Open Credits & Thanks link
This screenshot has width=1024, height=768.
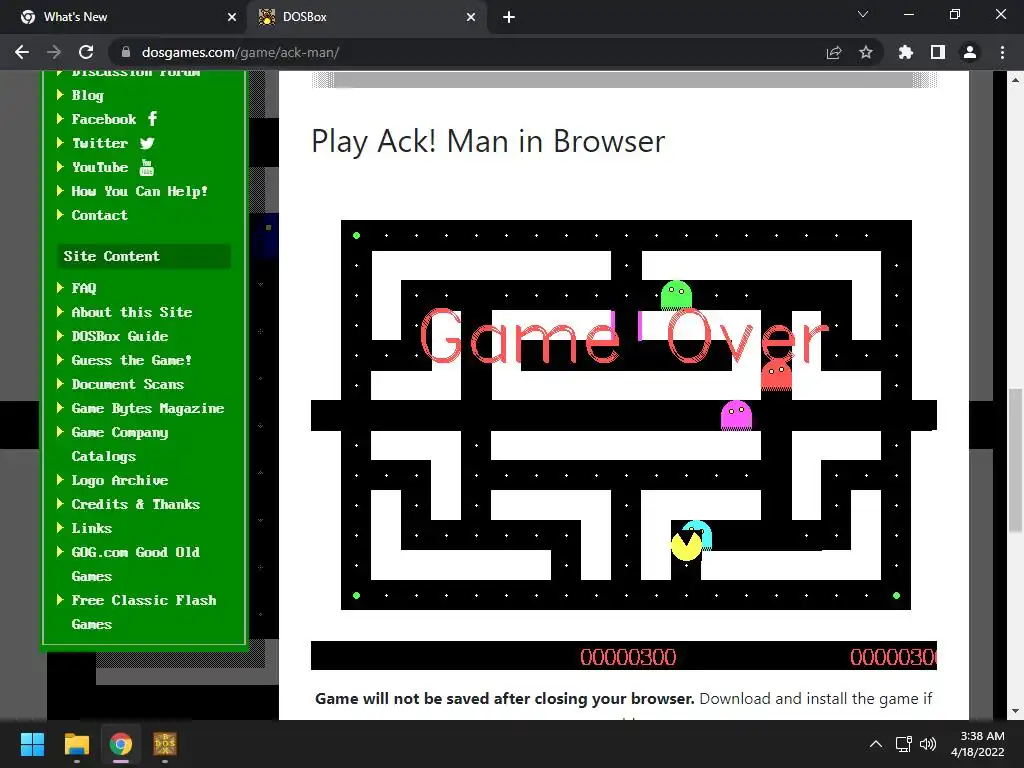[135, 504]
